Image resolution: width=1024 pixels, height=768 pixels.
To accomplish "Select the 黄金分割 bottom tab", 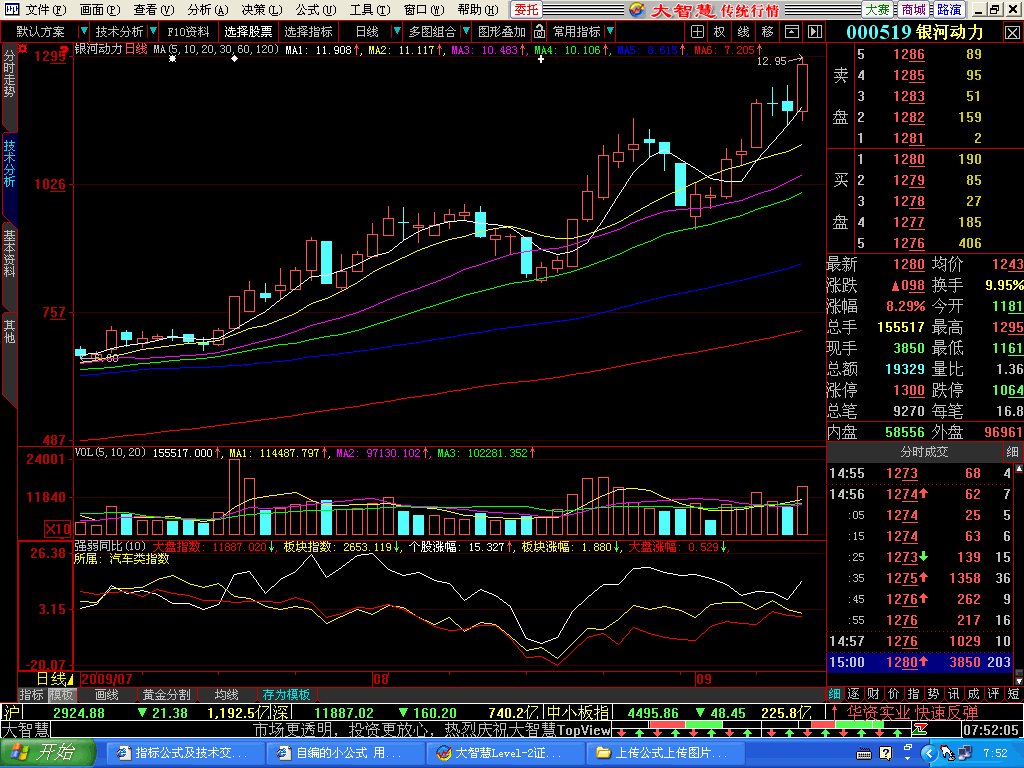I will pos(165,694).
